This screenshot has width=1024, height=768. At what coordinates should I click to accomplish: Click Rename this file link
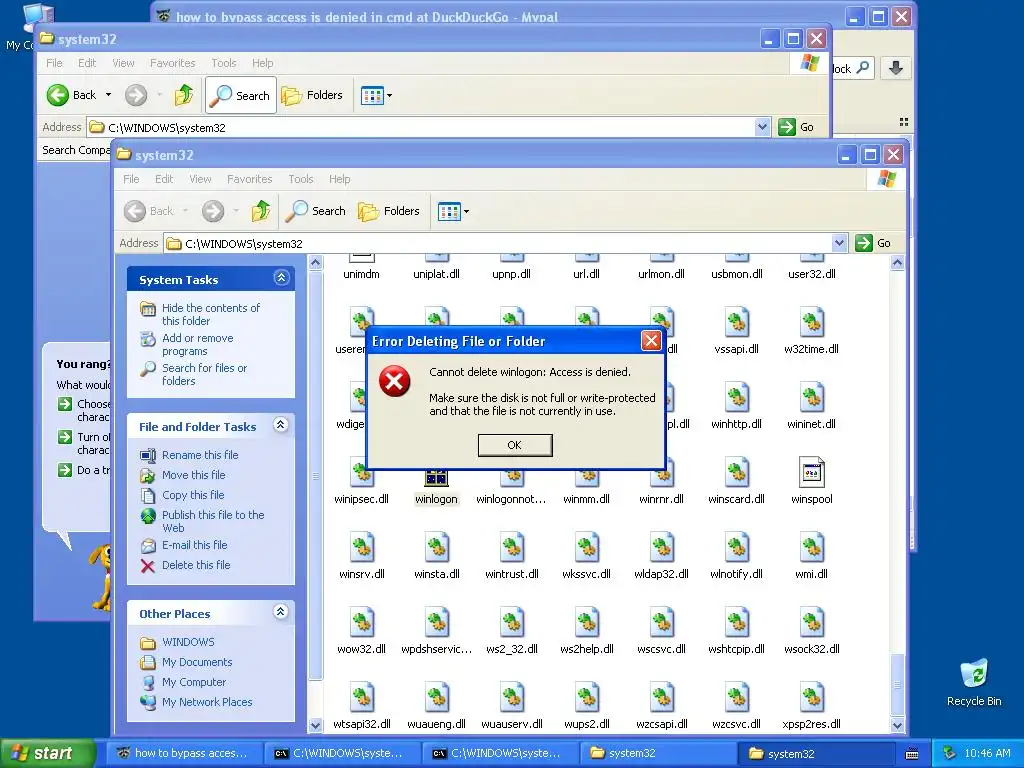point(200,455)
